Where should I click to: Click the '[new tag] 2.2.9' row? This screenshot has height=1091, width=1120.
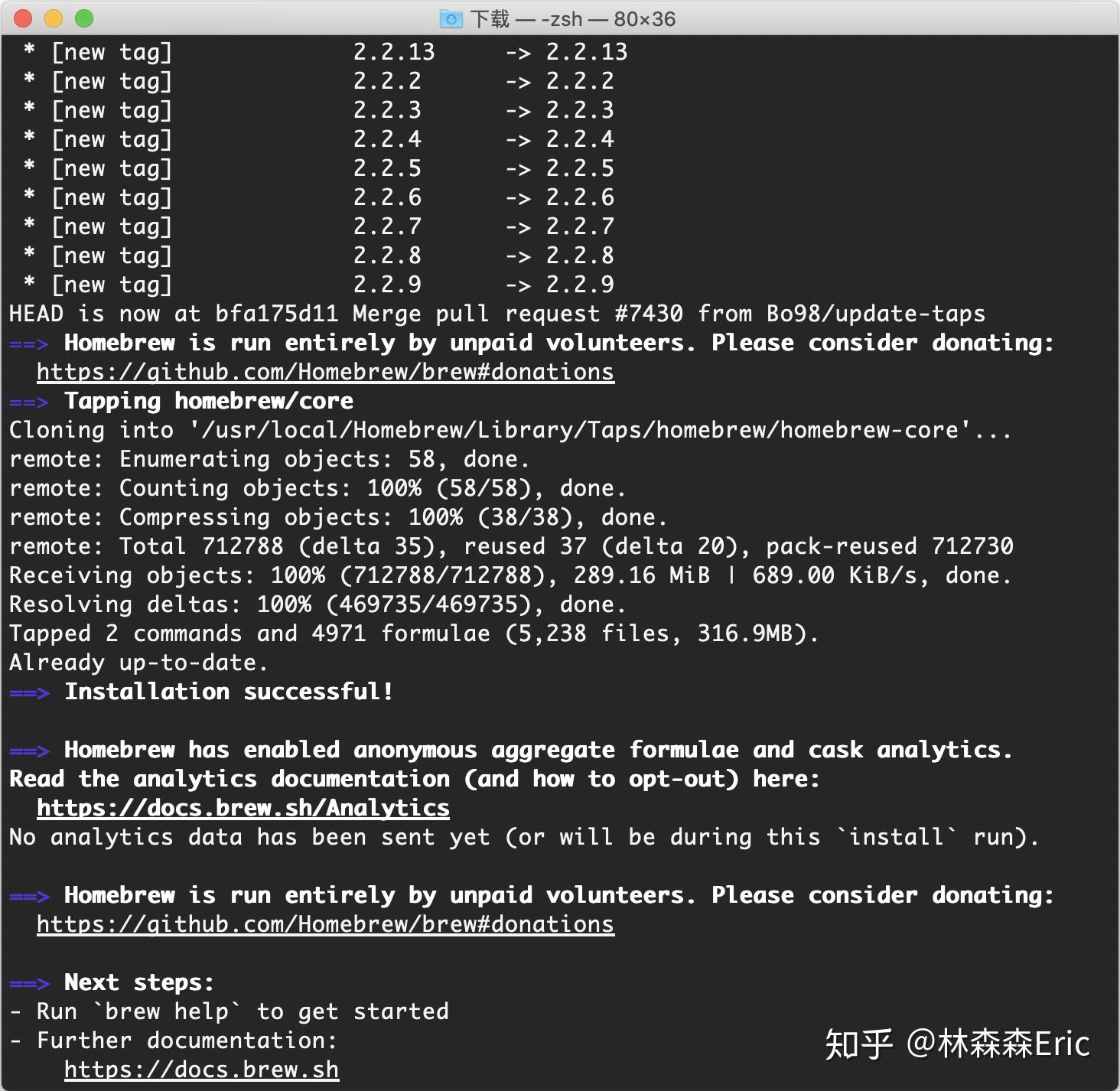click(318, 285)
